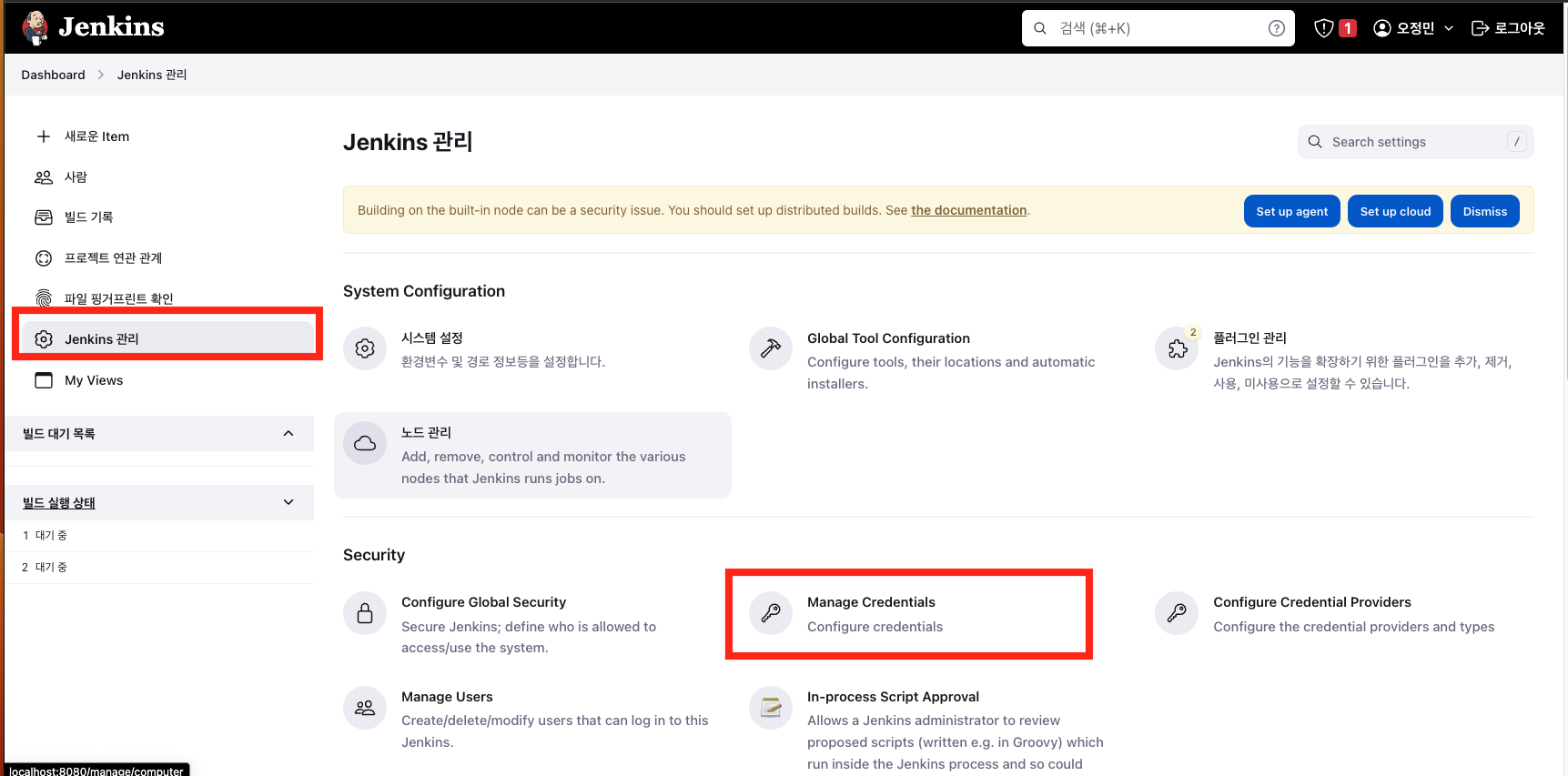
Task: Open the documentation link in warning
Action: [x=969, y=210]
